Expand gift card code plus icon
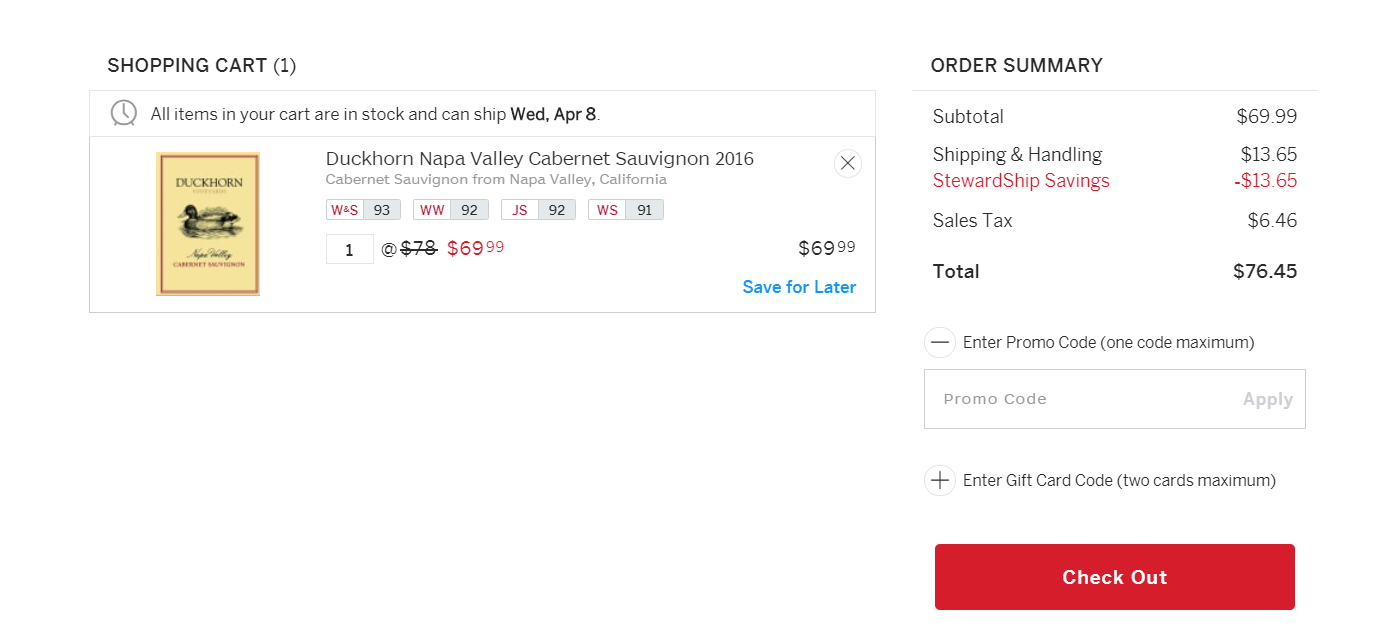The height and width of the screenshot is (632, 1384). pyautogui.click(x=940, y=480)
